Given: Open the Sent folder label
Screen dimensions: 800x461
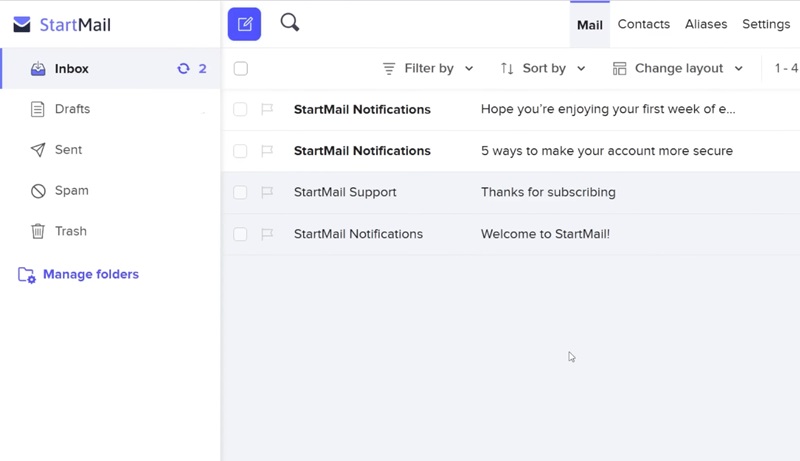Looking at the screenshot, I should coord(68,149).
